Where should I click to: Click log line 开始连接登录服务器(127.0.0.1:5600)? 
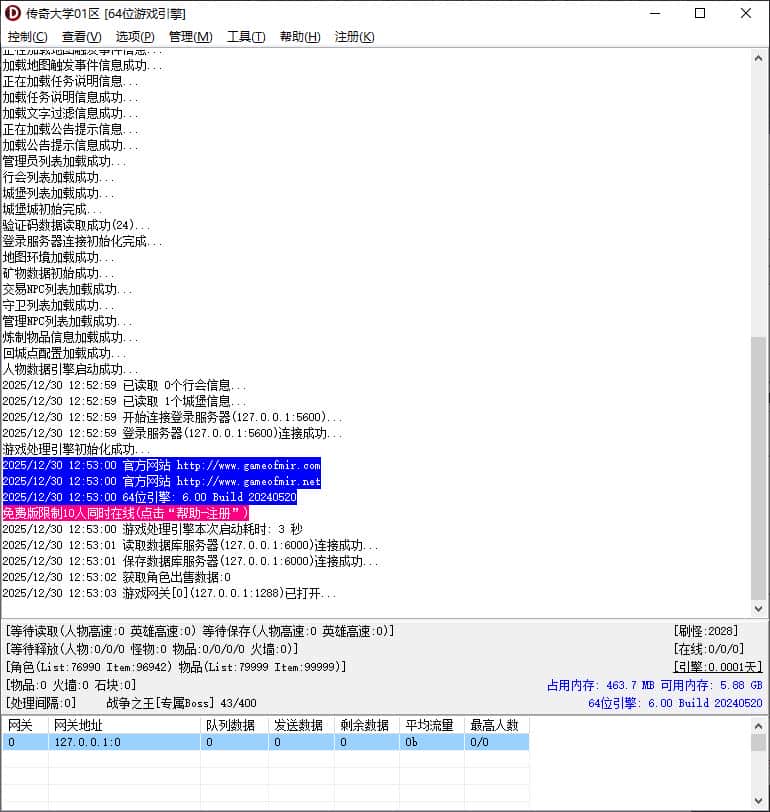[172, 417]
